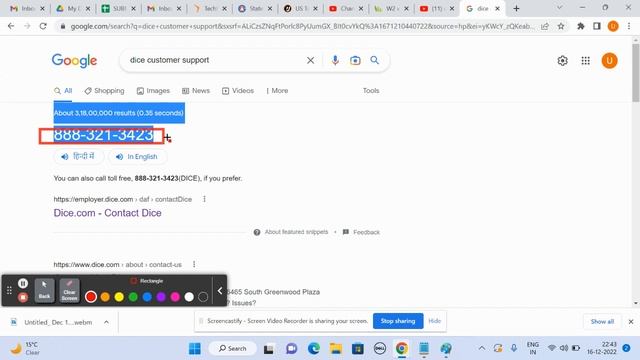The width and height of the screenshot is (640, 360).
Task: Choose the purple pen color
Action: (161, 297)
